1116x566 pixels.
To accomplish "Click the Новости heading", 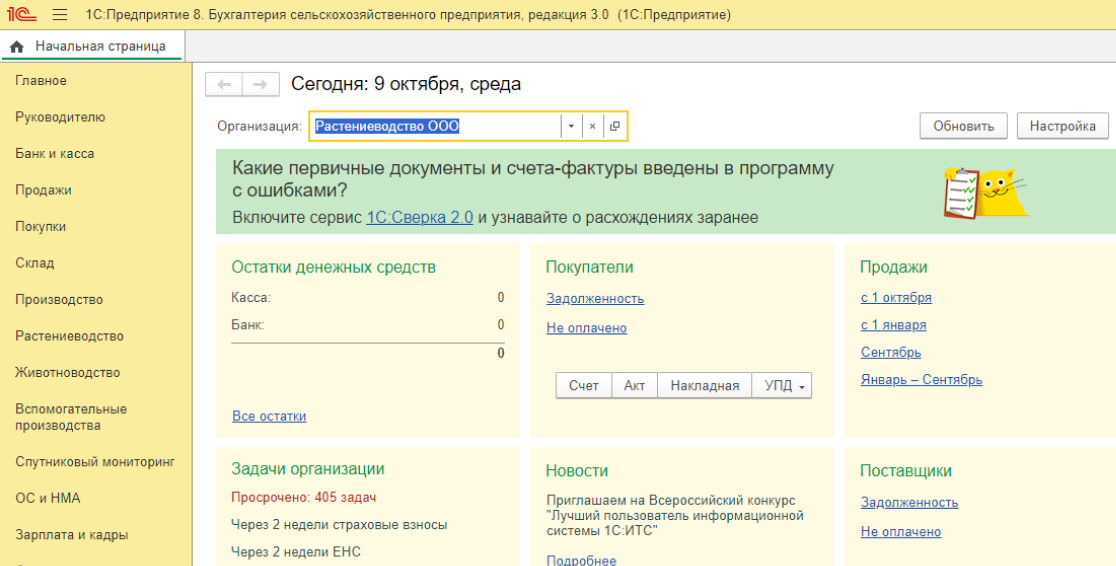I will coord(577,471).
